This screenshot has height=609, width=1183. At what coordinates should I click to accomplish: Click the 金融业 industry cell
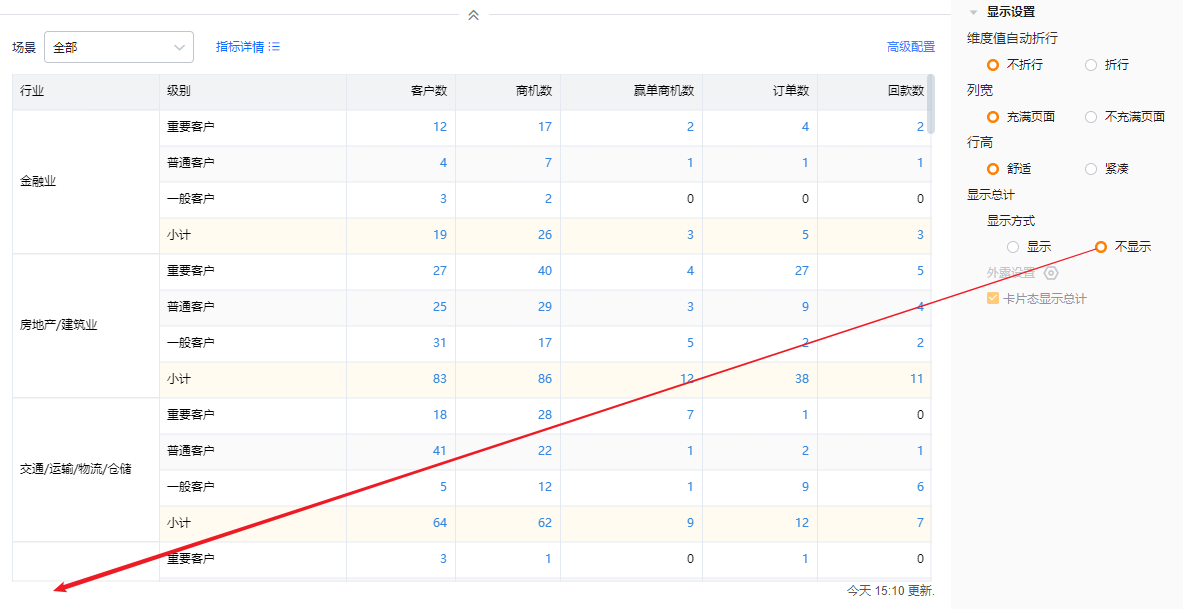pyautogui.click(x=40, y=182)
